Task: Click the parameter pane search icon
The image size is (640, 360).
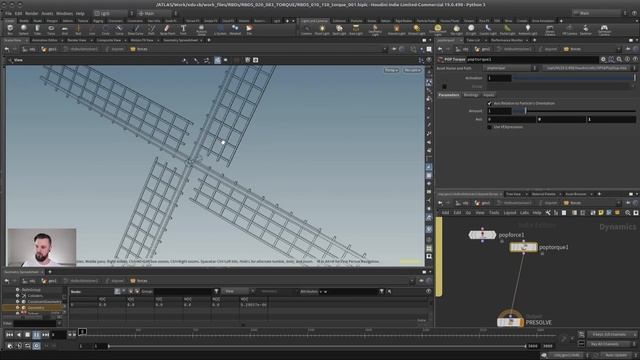Action: point(619,60)
